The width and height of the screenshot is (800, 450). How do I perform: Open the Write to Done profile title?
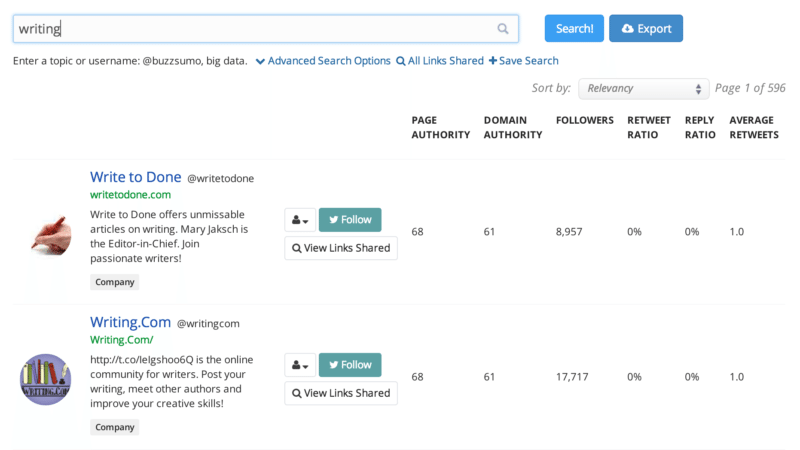136,177
